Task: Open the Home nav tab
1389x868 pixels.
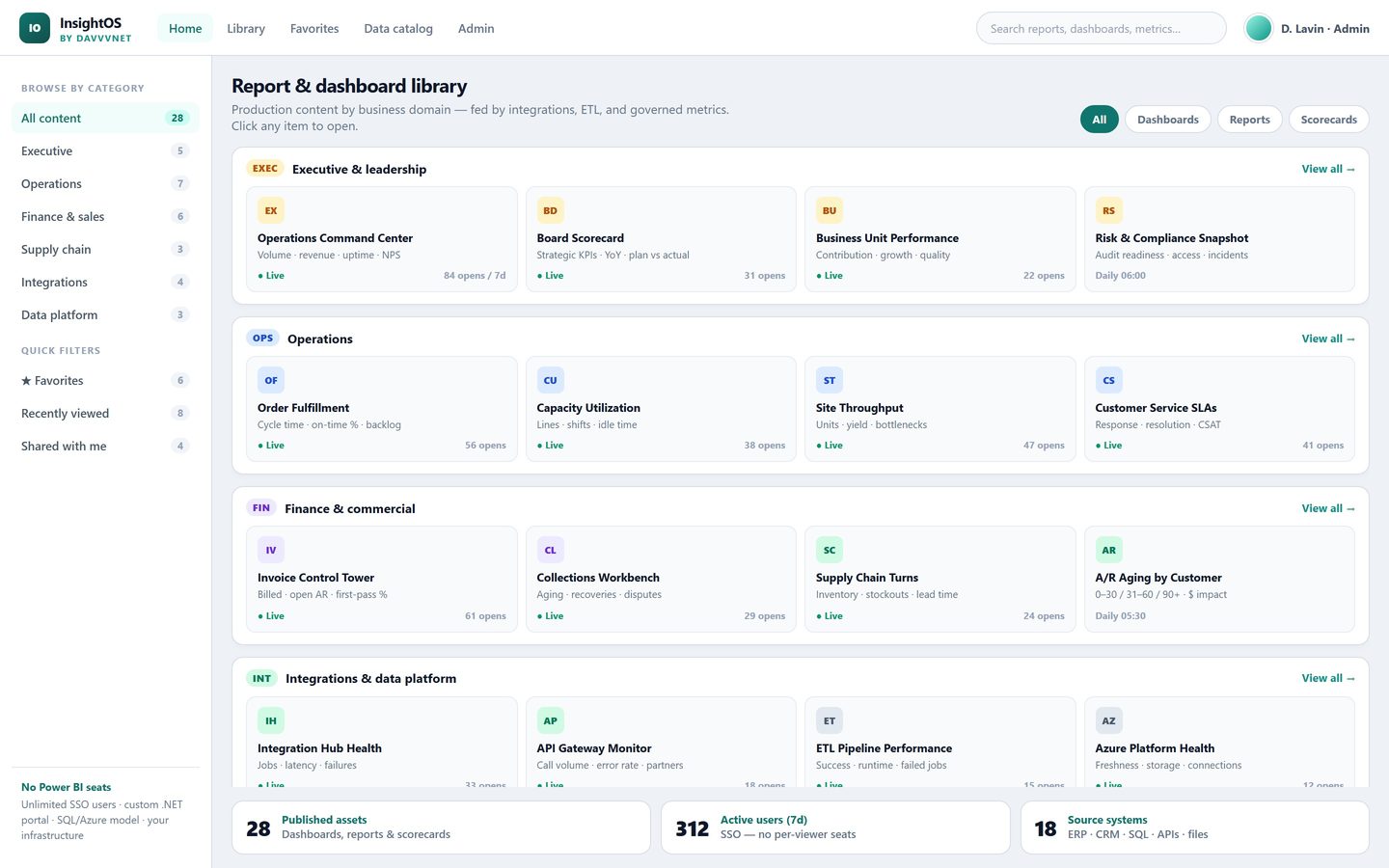Action: point(185,28)
